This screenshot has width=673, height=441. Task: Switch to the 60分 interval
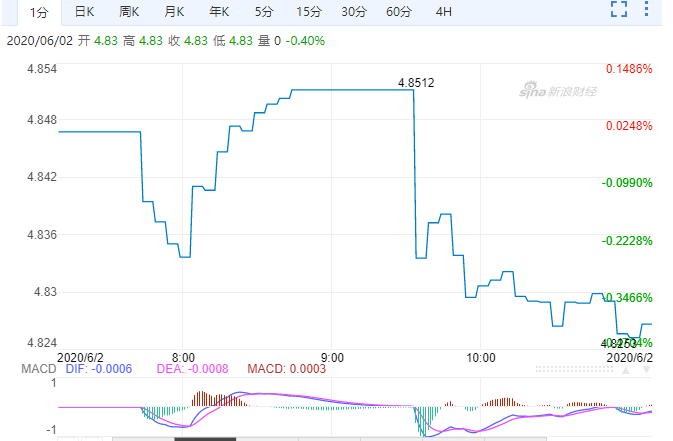click(x=398, y=12)
